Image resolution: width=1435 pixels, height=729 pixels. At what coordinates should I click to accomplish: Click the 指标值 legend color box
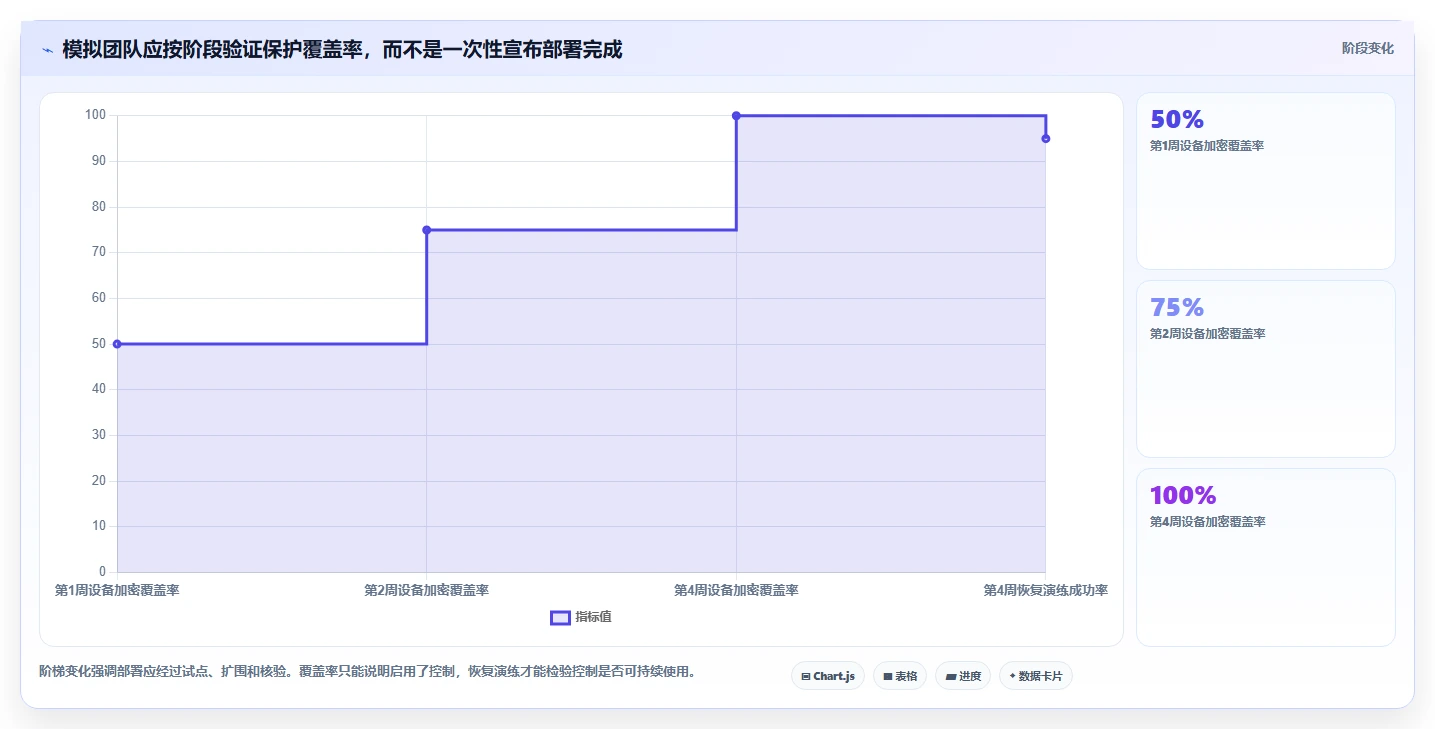[560, 617]
